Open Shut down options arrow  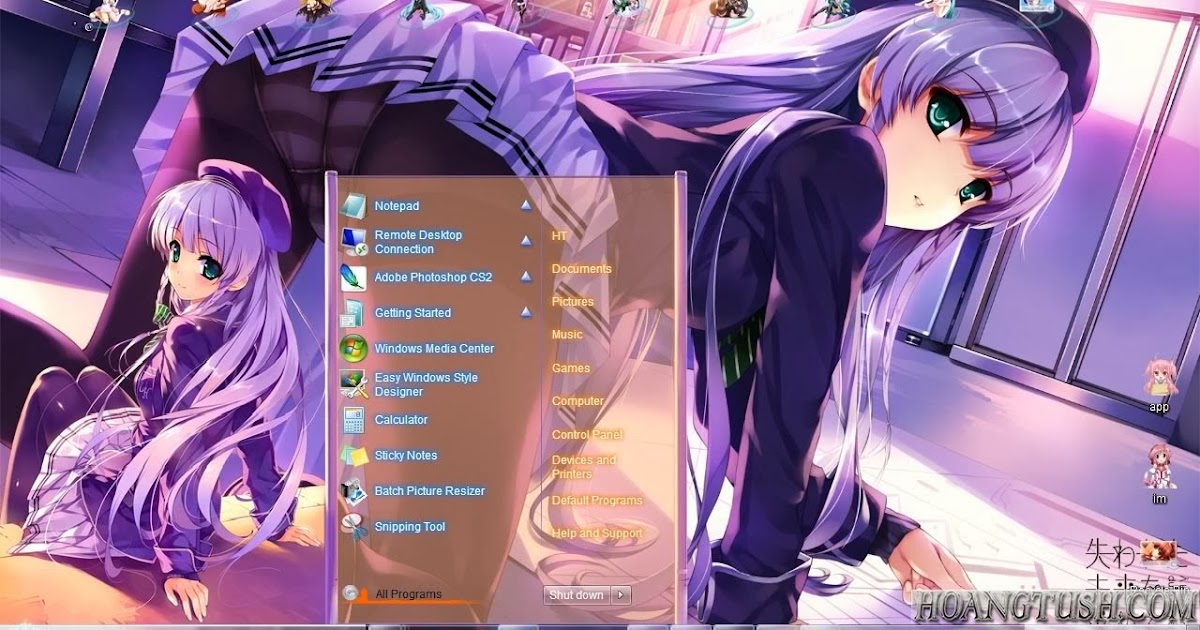[621, 595]
